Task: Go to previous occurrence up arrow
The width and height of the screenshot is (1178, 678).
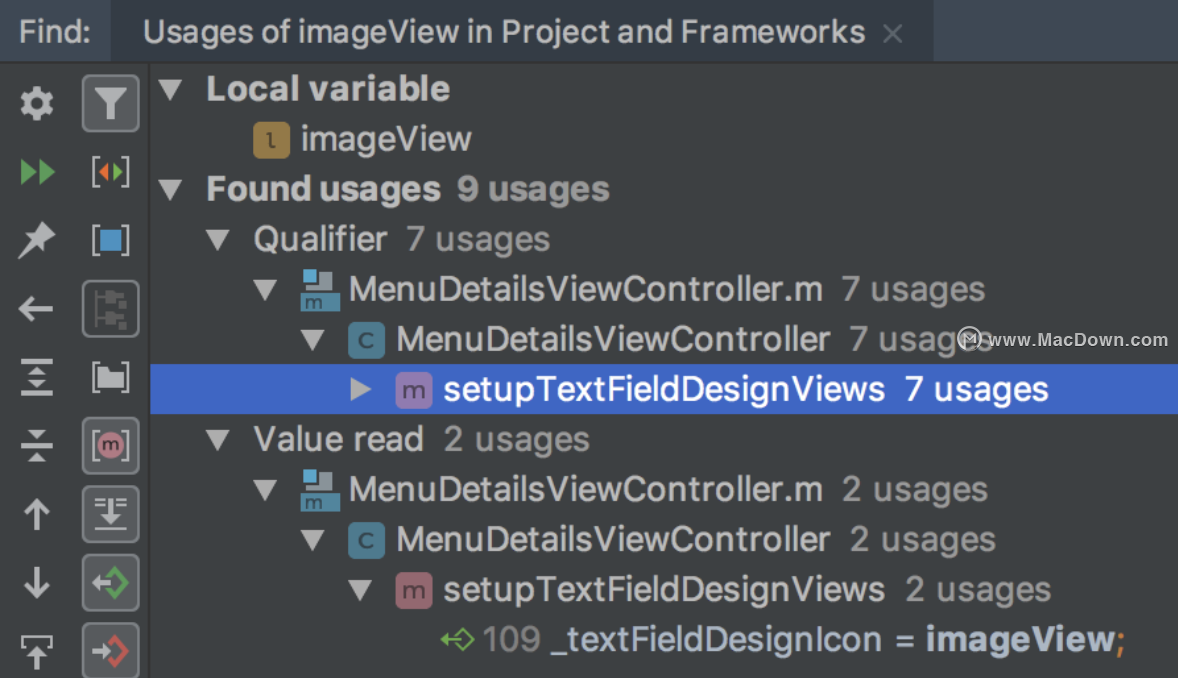Action: [x=37, y=515]
